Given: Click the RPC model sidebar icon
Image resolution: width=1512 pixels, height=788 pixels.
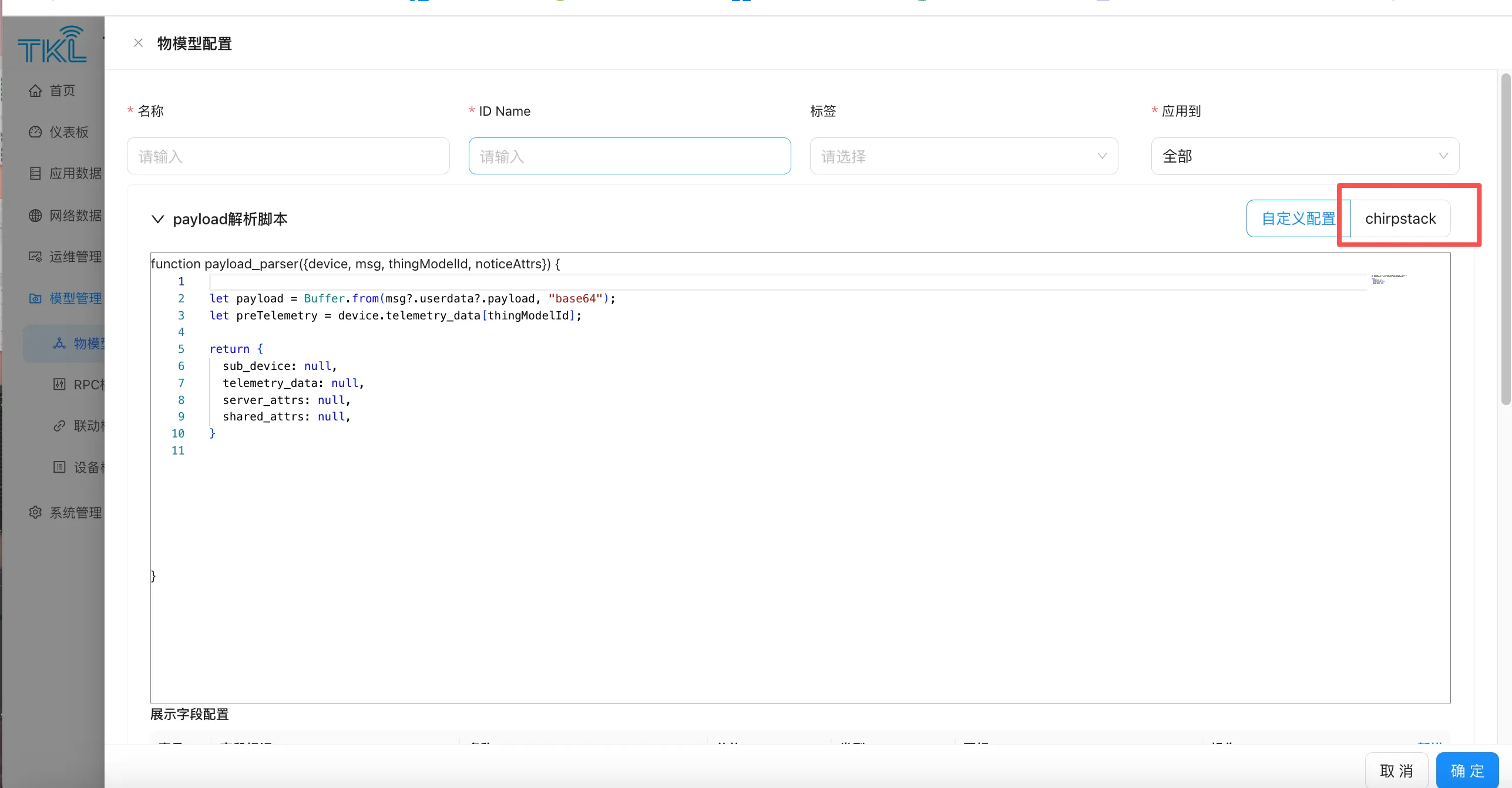Looking at the screenshot, I should (x=59, y=385).
